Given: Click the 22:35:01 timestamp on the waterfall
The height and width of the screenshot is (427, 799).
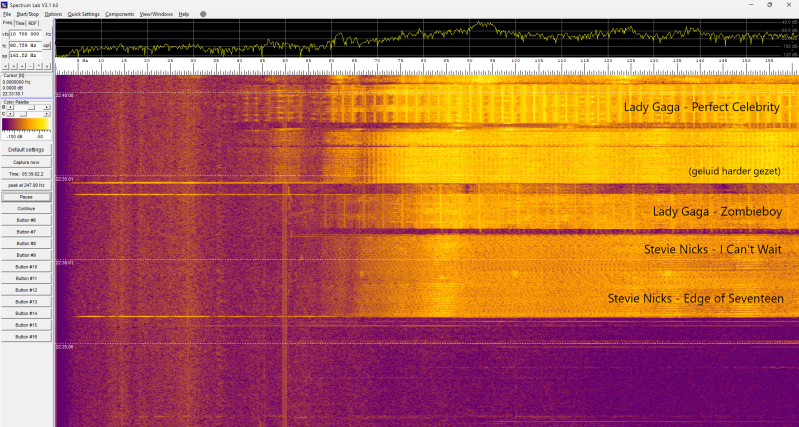Looking at the screenshot, I should (65, 179).
